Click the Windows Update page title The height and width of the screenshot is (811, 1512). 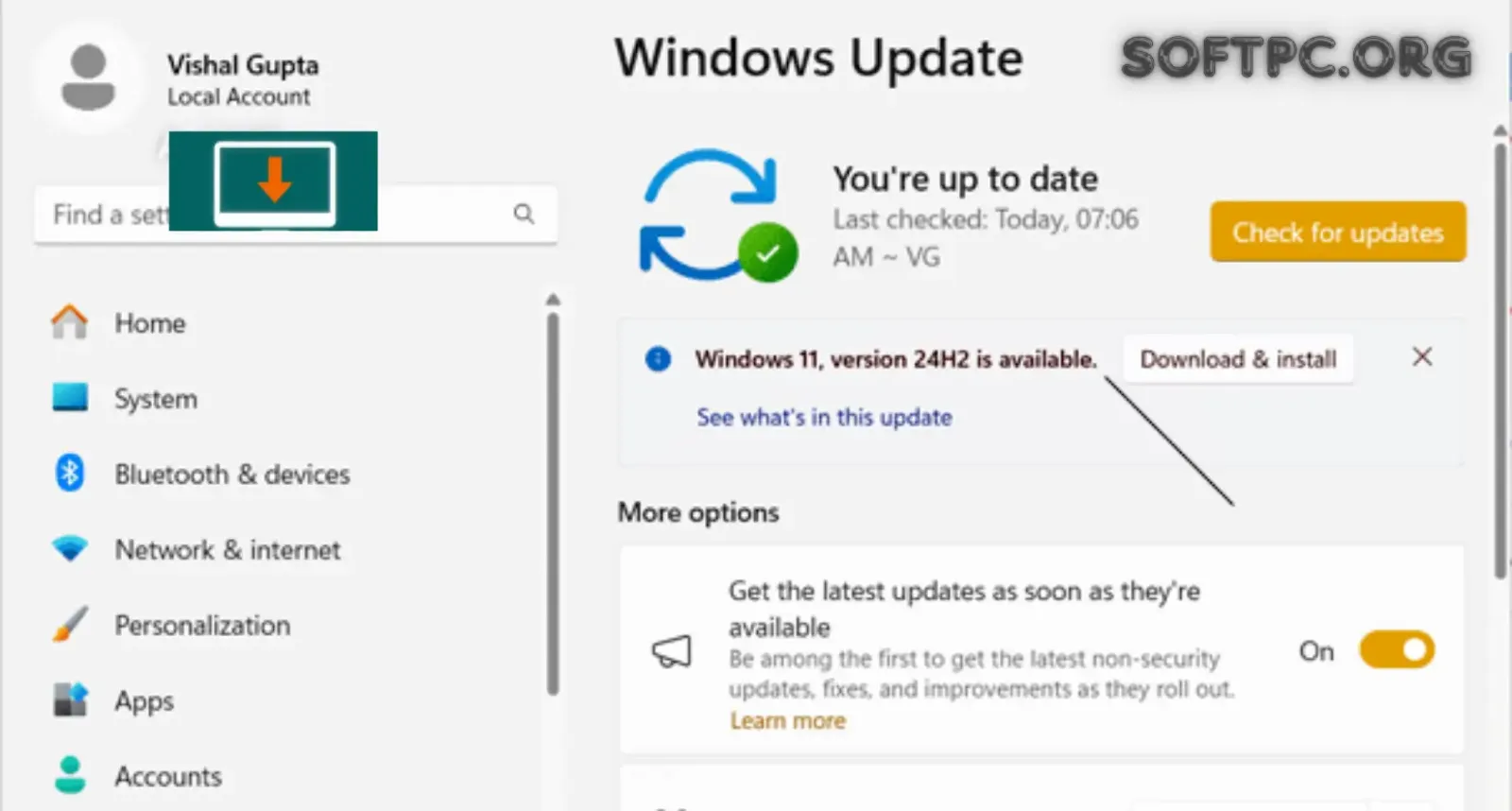click(x=818, y=58)
